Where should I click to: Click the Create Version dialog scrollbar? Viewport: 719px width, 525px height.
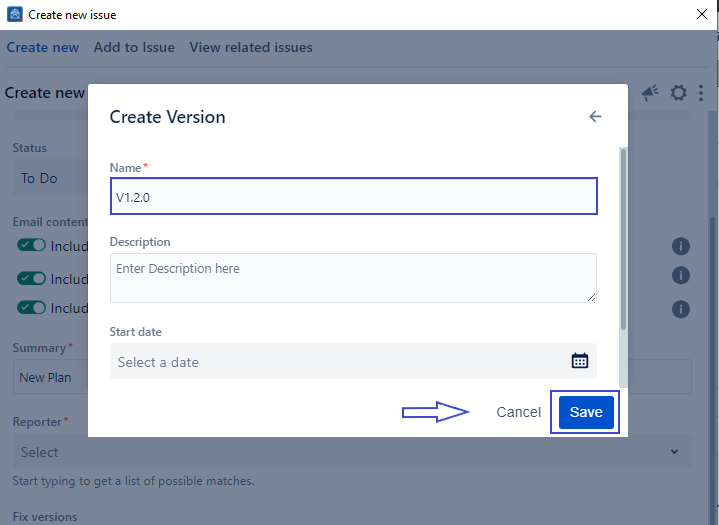click(624, 240)
